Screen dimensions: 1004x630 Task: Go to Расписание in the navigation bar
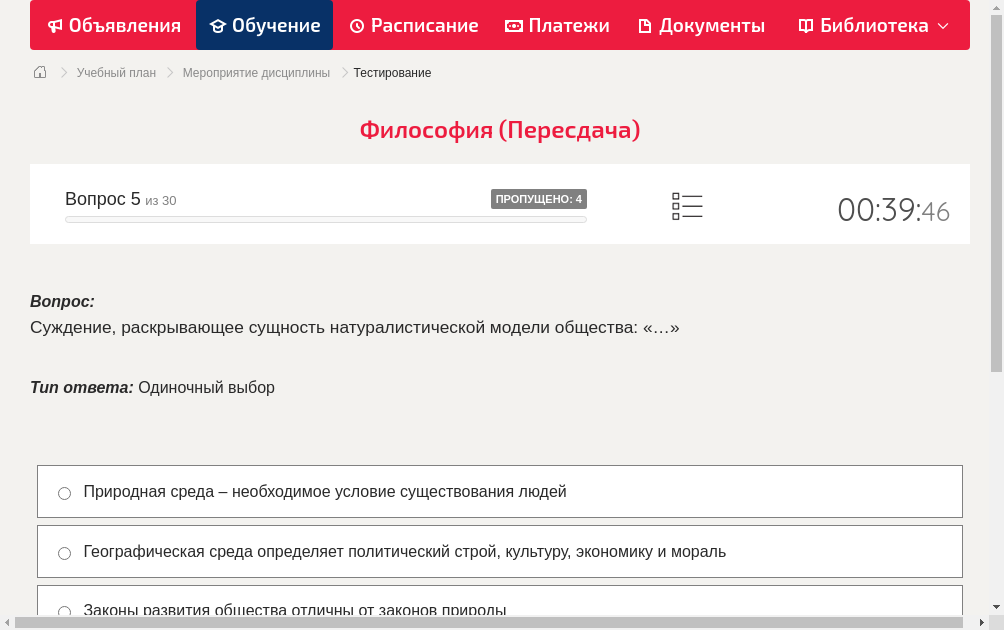414,26
